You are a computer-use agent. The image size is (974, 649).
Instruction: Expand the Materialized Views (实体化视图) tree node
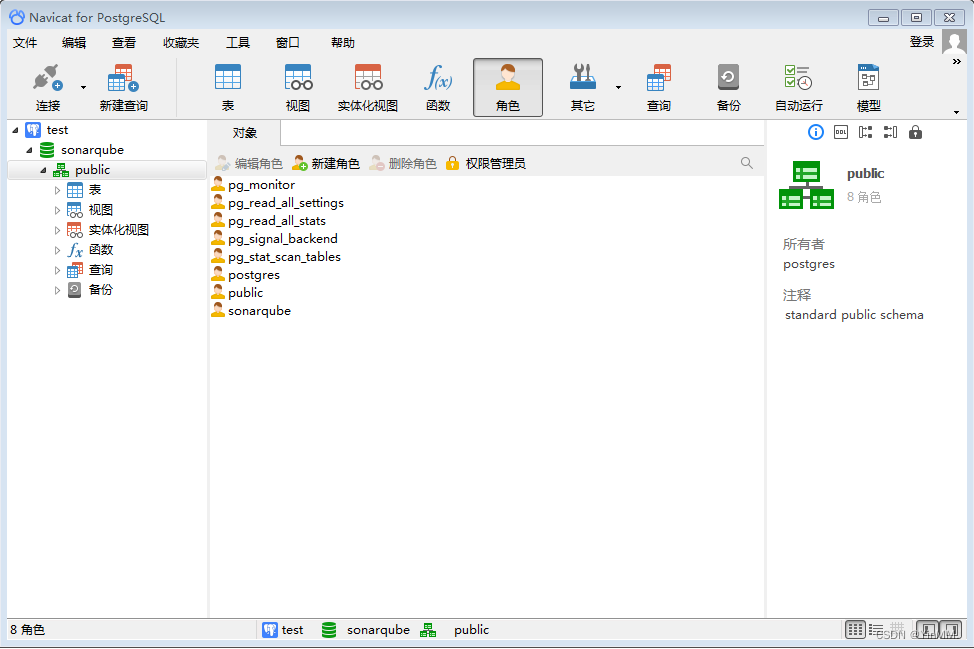point(57,230)
